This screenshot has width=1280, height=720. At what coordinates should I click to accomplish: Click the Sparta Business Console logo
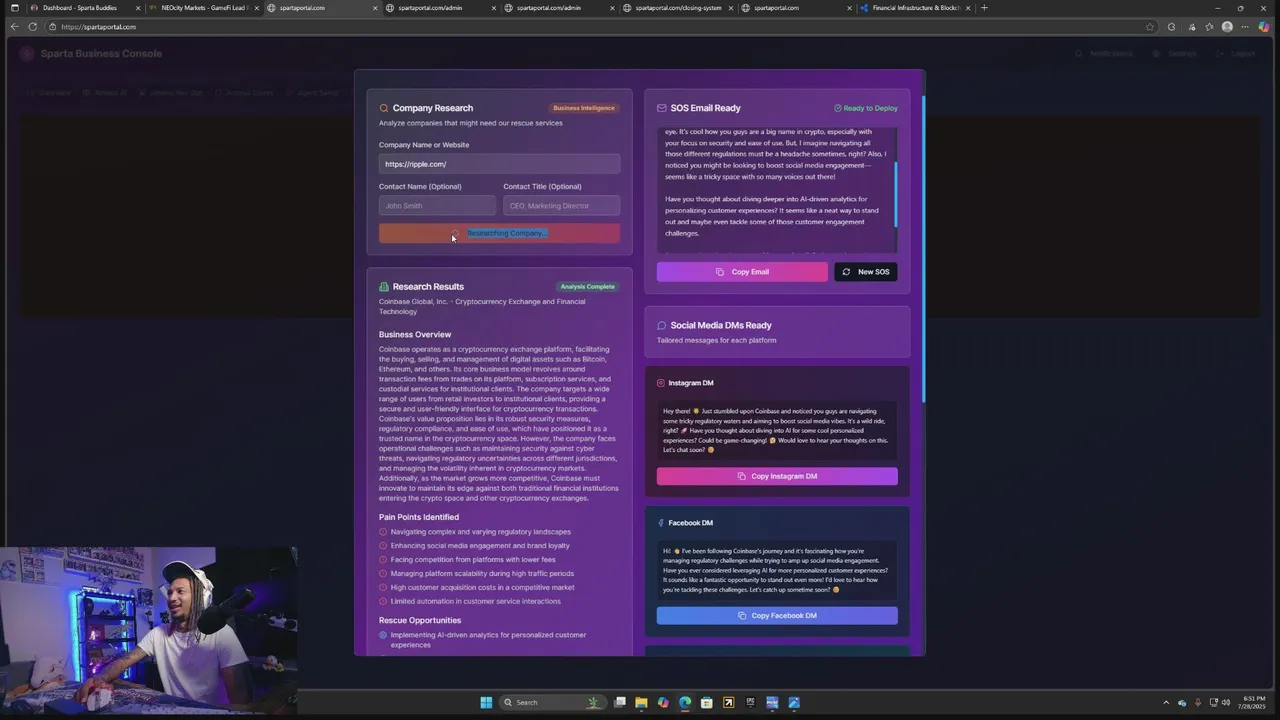tap(27, 54)
